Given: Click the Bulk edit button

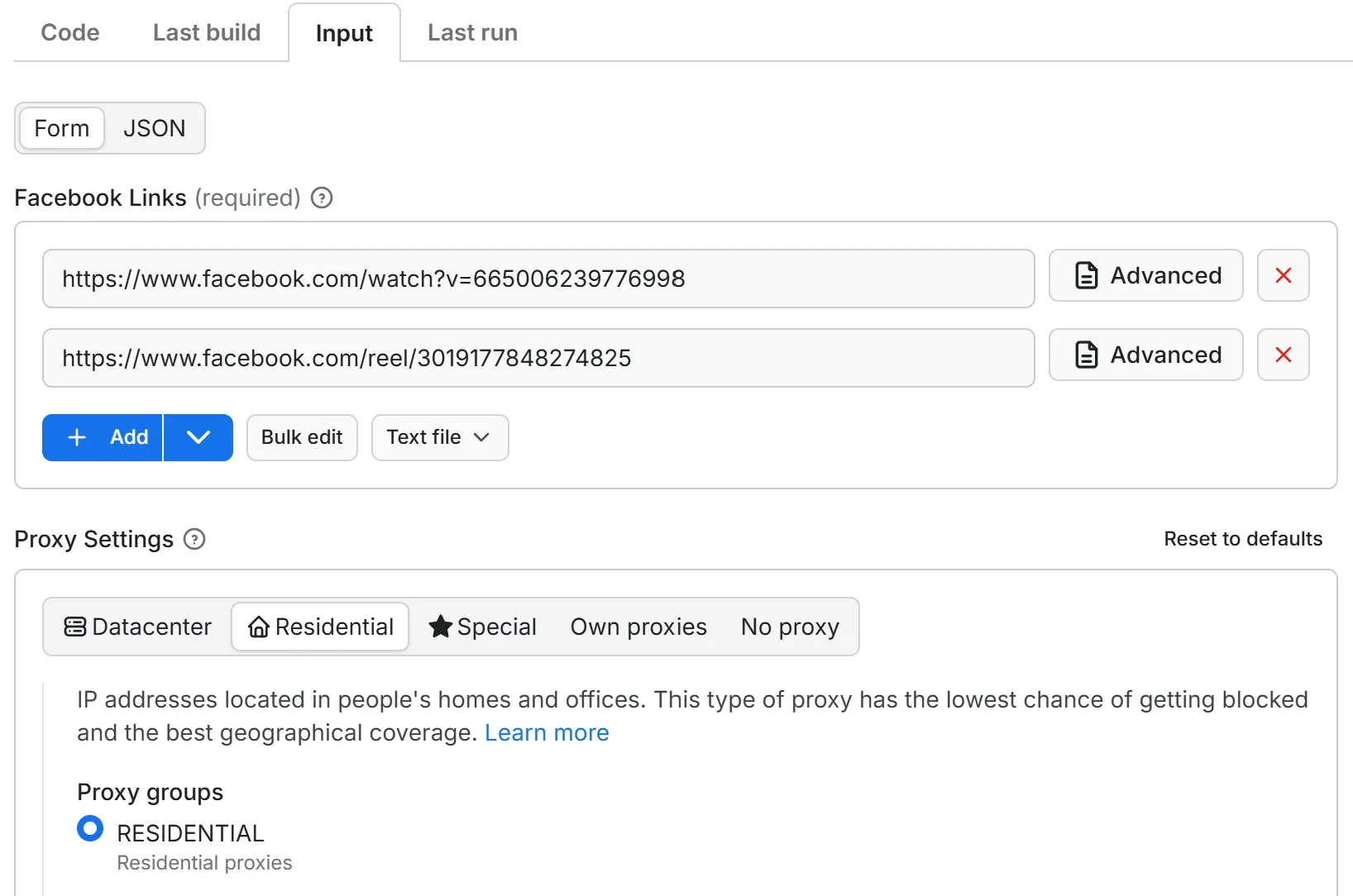Looking at the screenshot, I should pyautogui.click(x=301, y=437).
